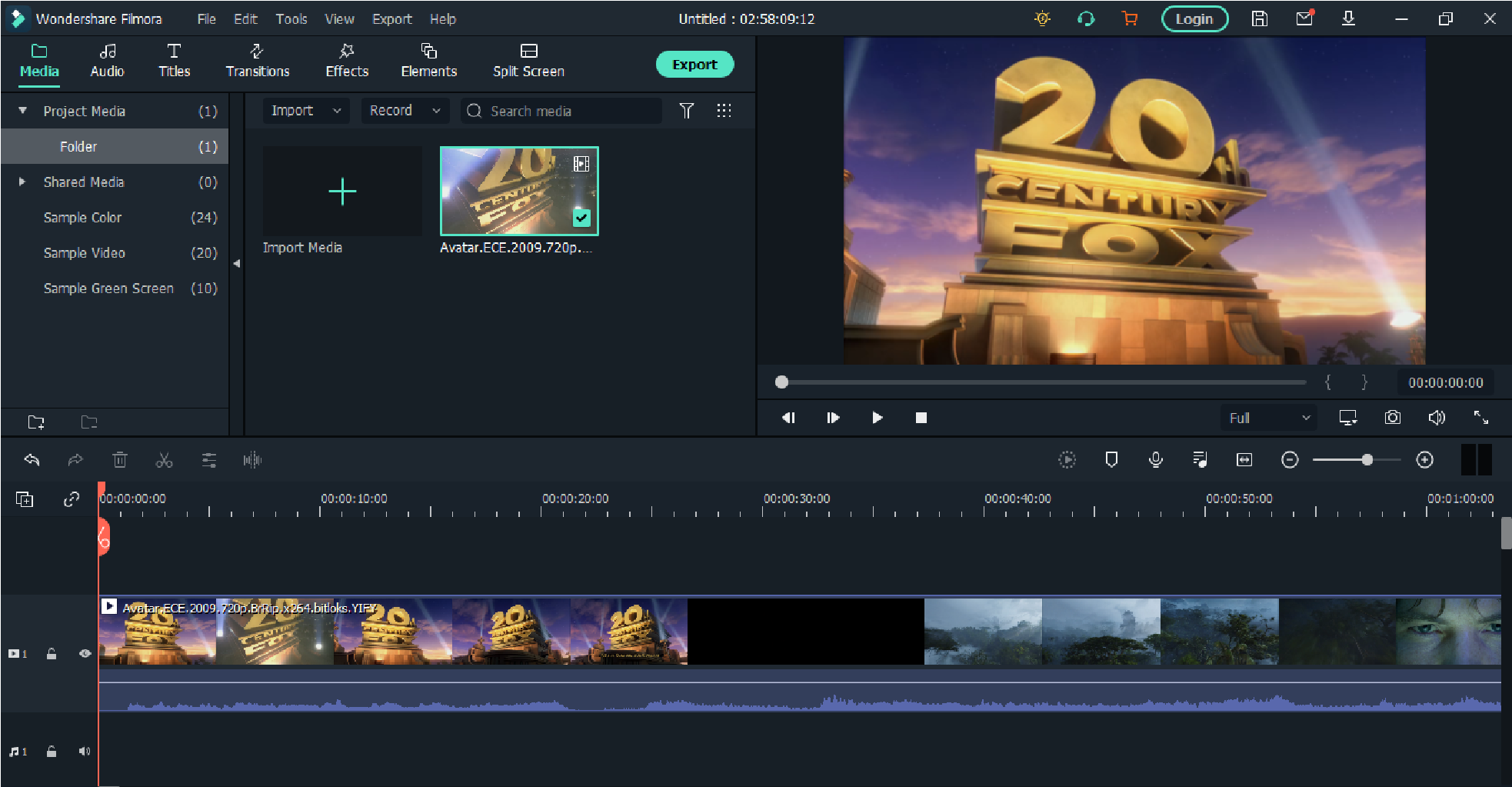Open the audio waveform beat tool
Screen dimensions: 1512x787
(x=252, y=460)
